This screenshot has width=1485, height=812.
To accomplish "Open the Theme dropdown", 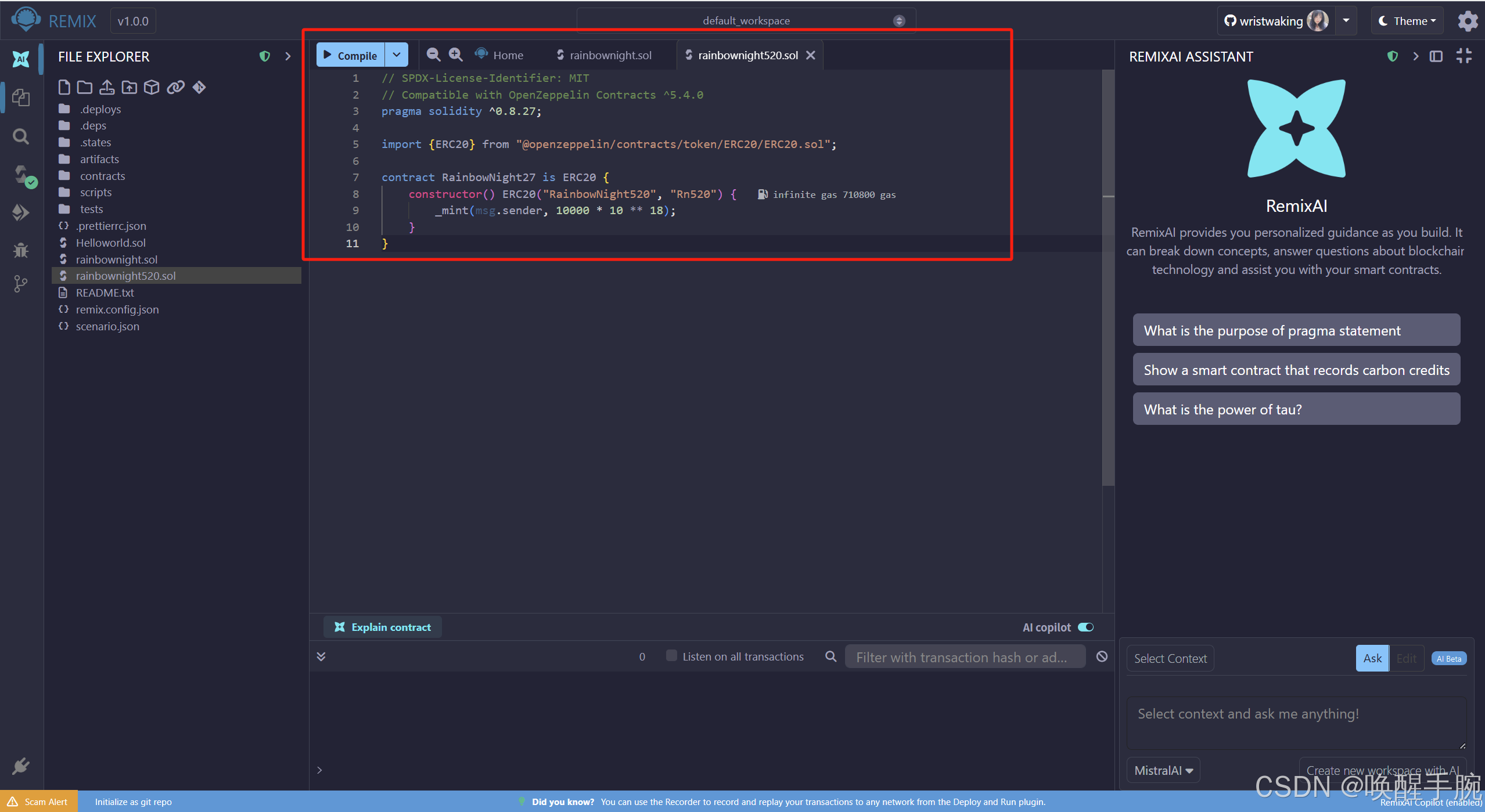I will (1408, 21).
